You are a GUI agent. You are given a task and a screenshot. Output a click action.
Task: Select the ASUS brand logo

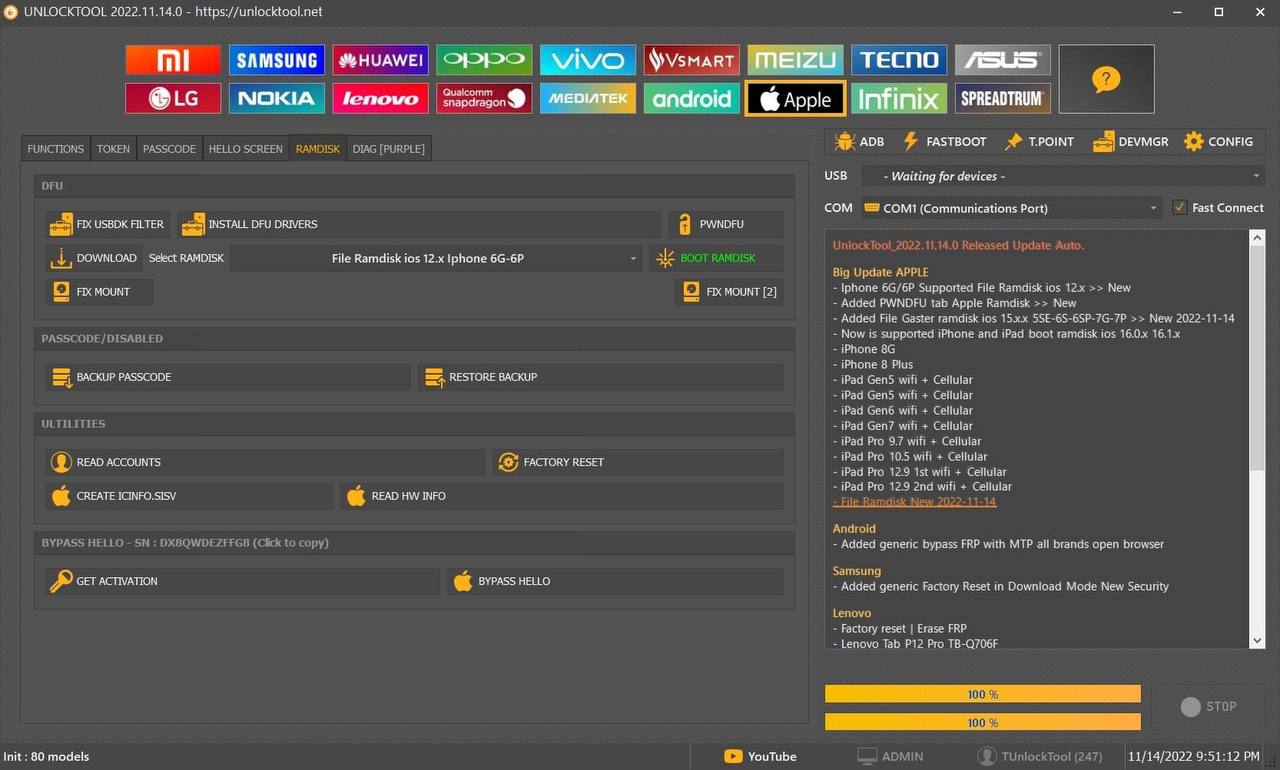[x=1003, y=60]
